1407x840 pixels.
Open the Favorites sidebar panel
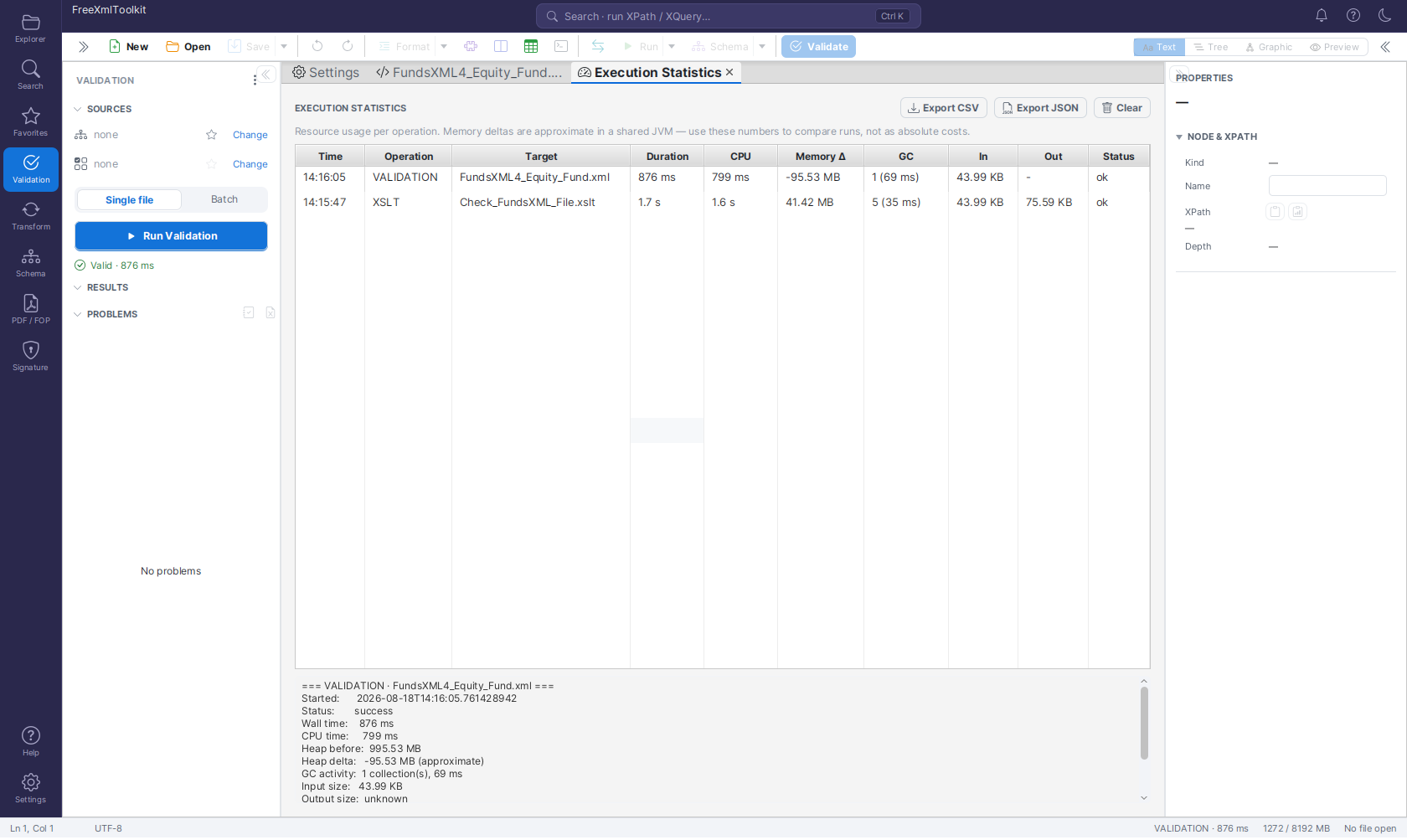tap(30, 122)
